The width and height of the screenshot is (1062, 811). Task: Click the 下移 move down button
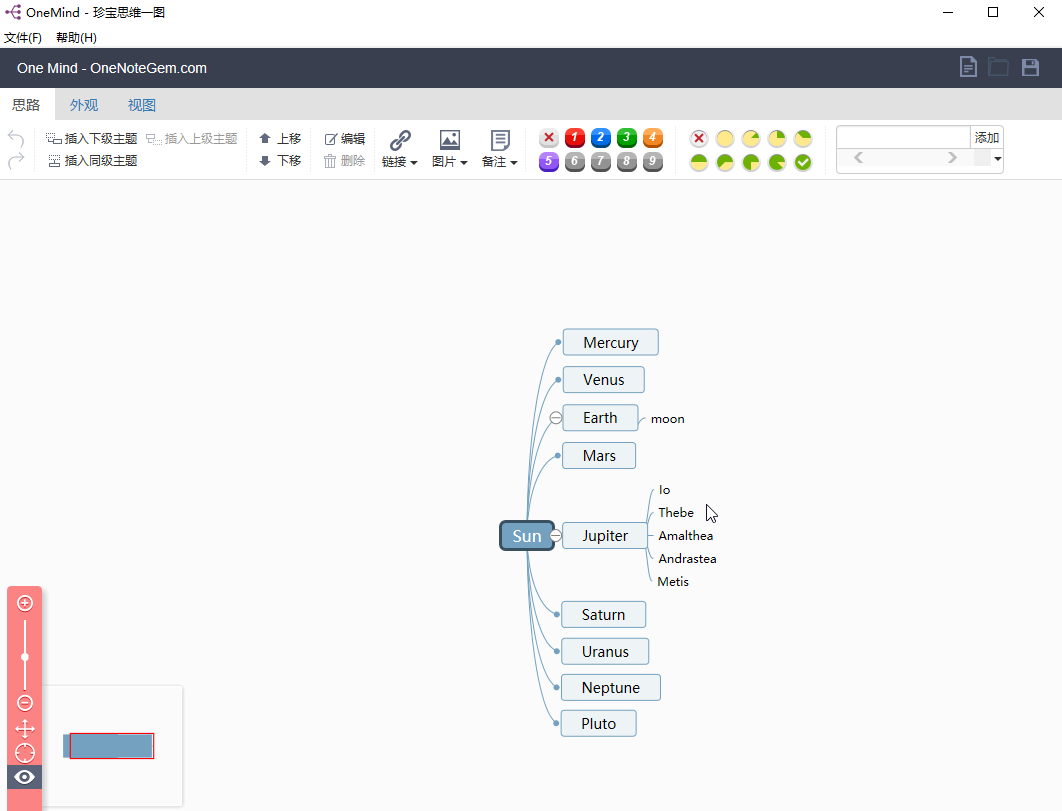coord(280,161)
